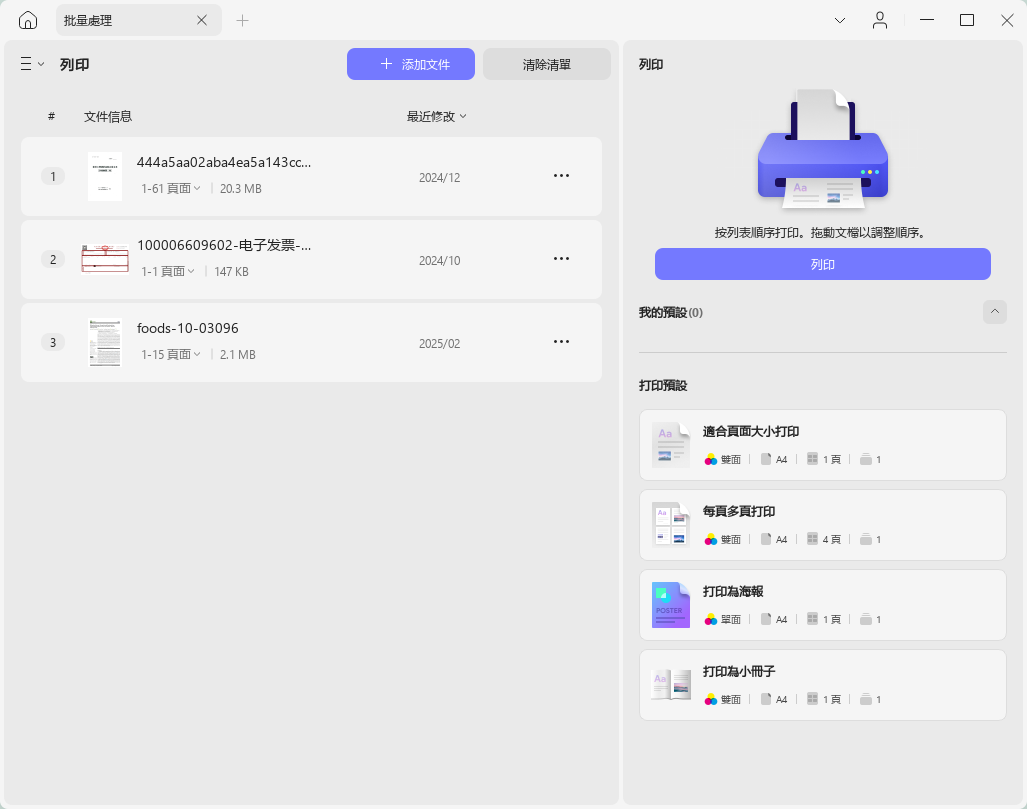Open a new tab with plus icon
Screen dimensions: 1027x809
242,20
